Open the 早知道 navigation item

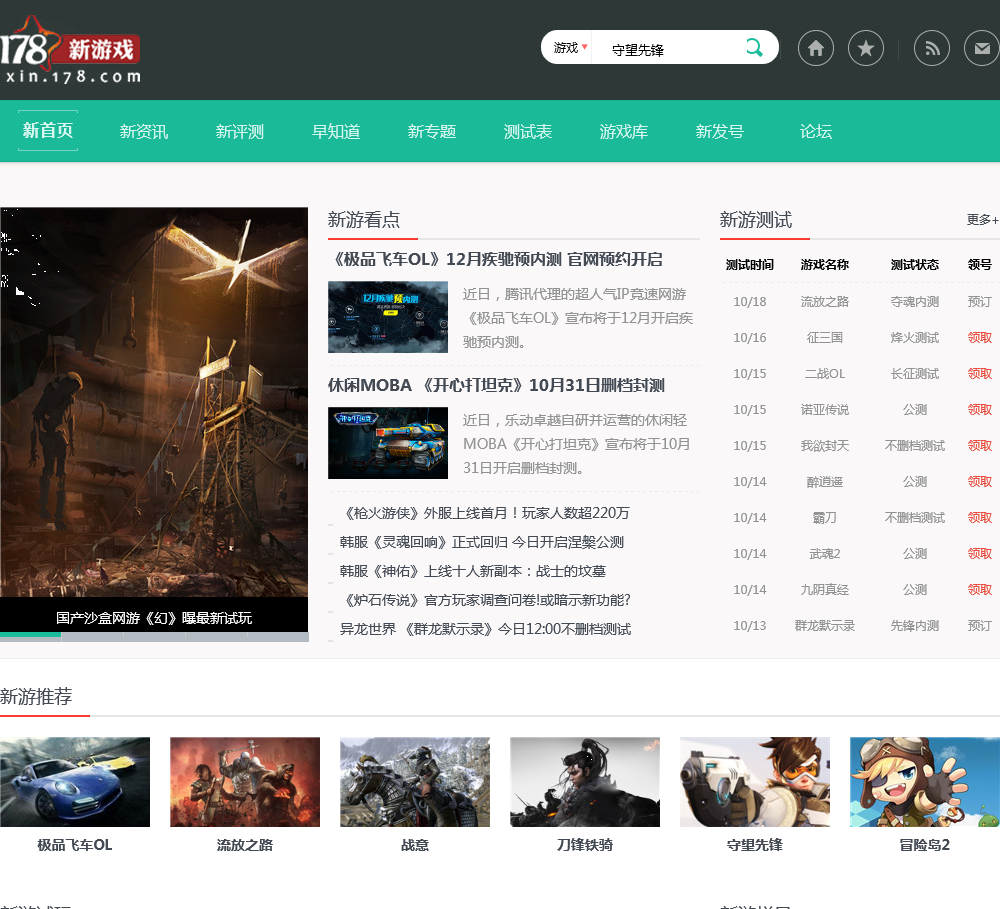[x=336, y=131]
